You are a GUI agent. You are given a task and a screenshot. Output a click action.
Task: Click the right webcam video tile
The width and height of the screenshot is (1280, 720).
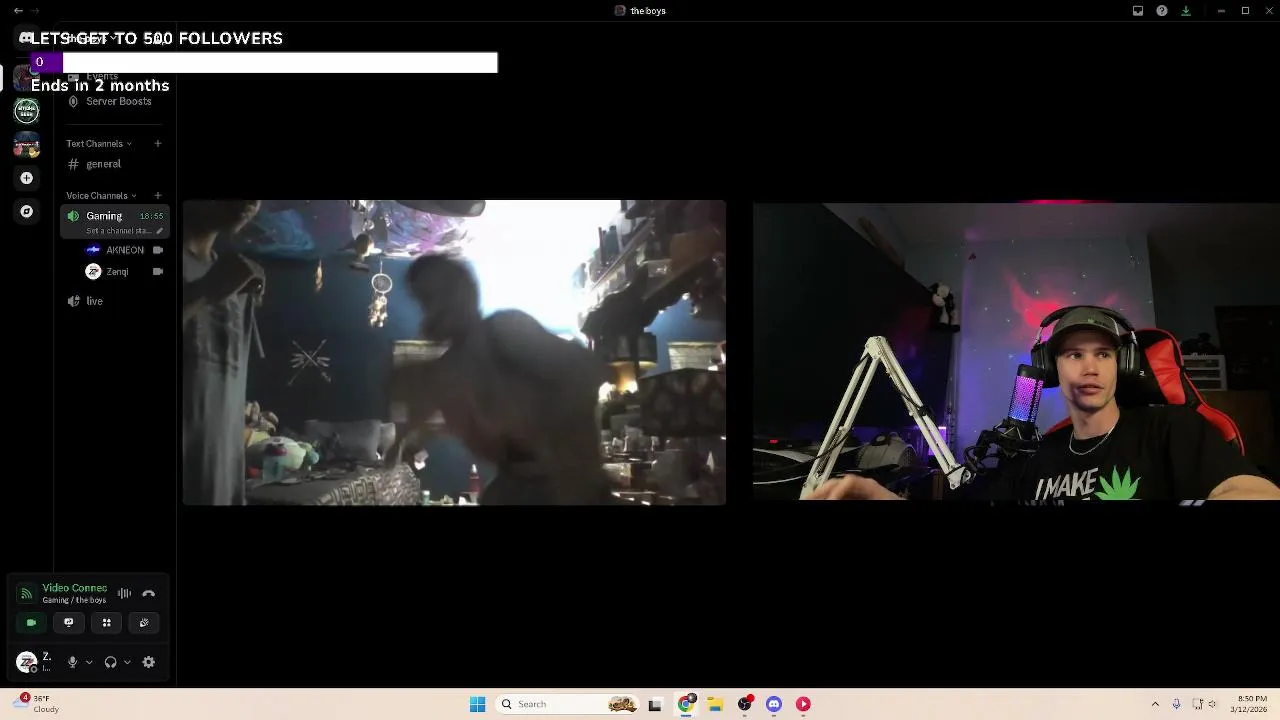[1016, 351]
